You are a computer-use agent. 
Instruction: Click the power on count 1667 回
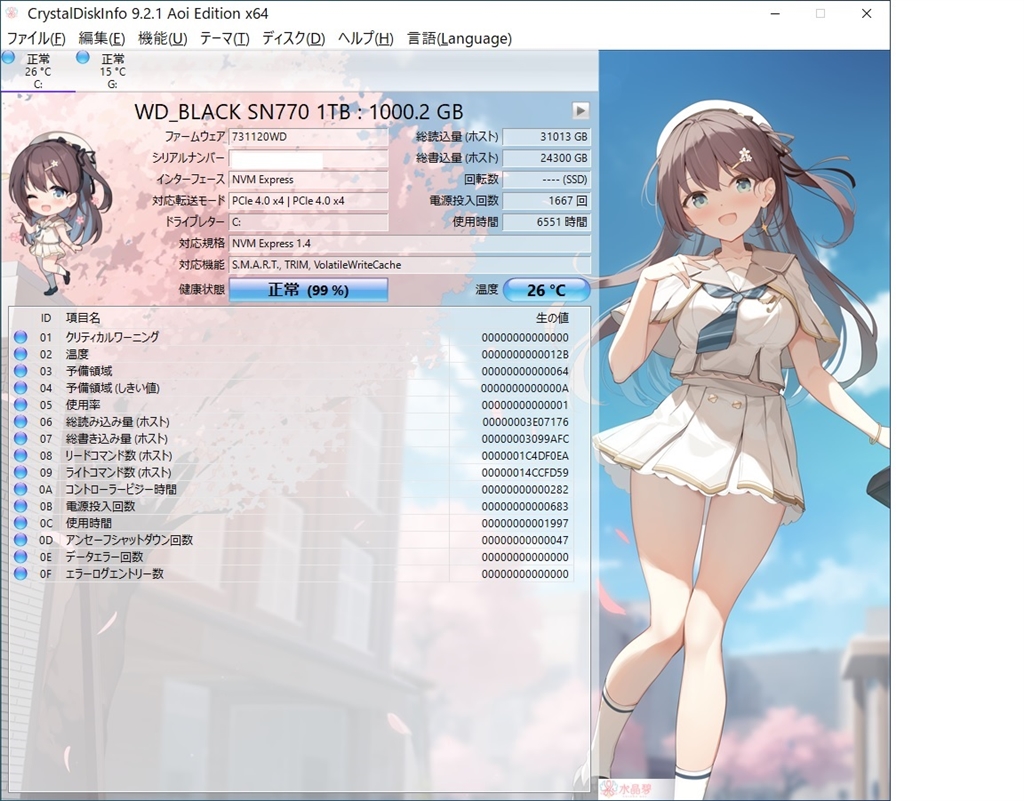(x=547, y=201)
